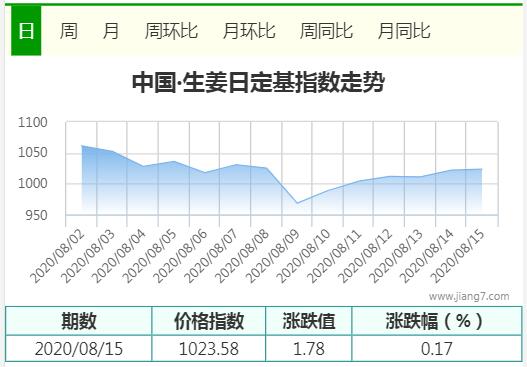Click table cell value 0.17

click(x=437, y=349)
